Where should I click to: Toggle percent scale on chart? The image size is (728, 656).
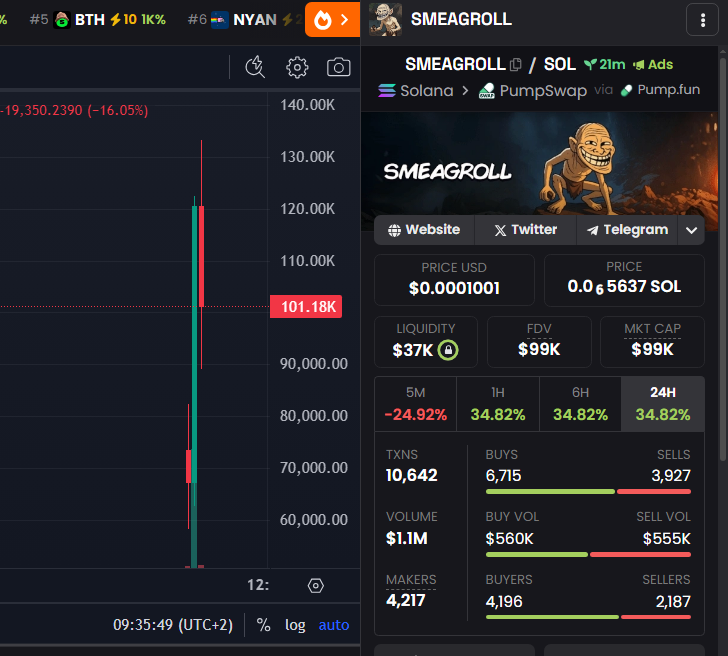click(263, 625)
